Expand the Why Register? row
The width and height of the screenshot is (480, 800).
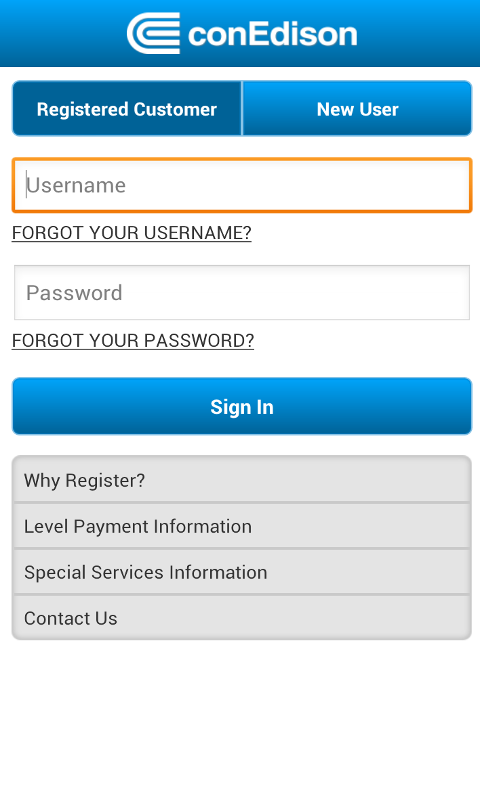click(242, 480)
